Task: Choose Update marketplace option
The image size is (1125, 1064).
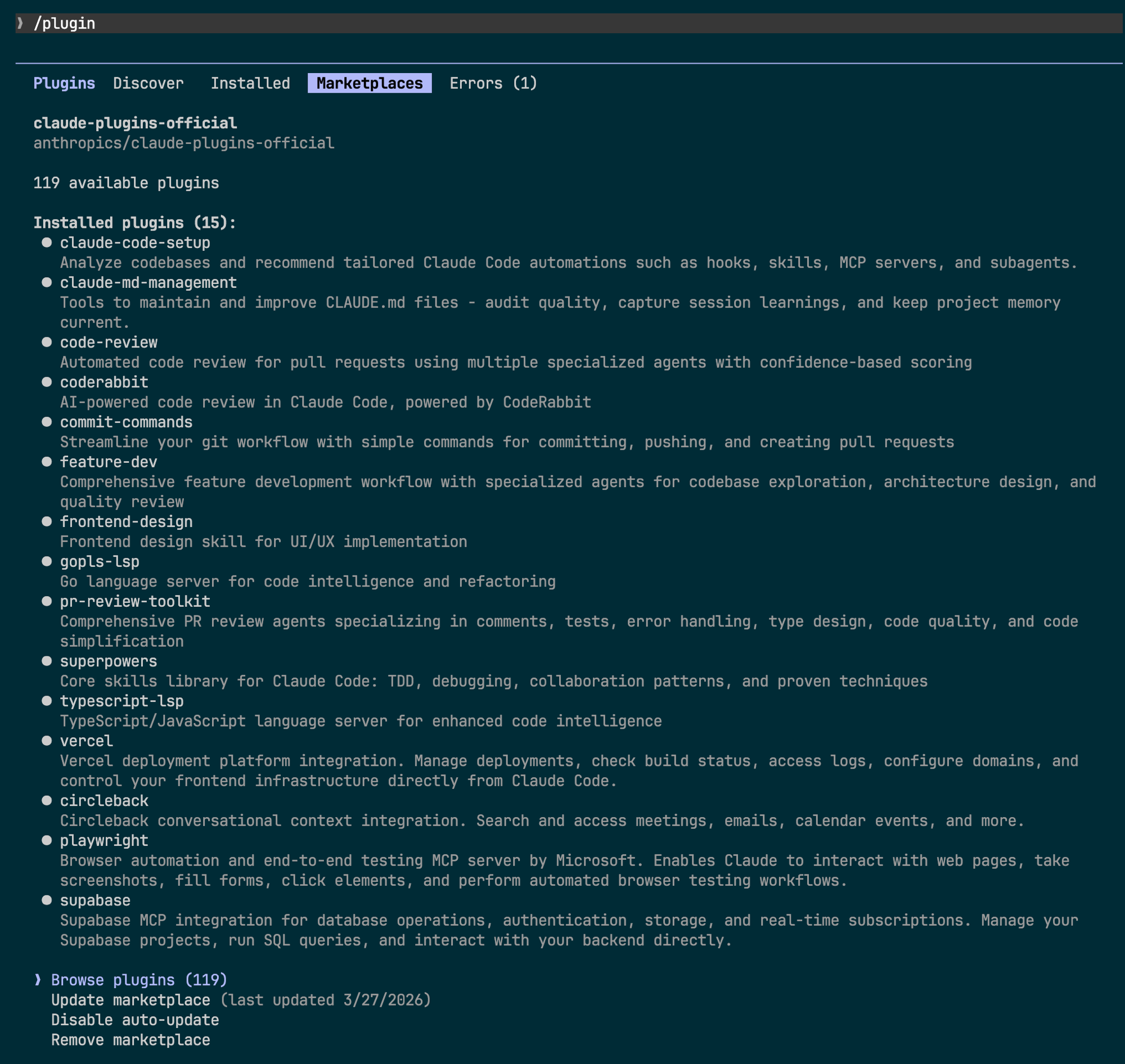Action: [x=130, y=1000]
